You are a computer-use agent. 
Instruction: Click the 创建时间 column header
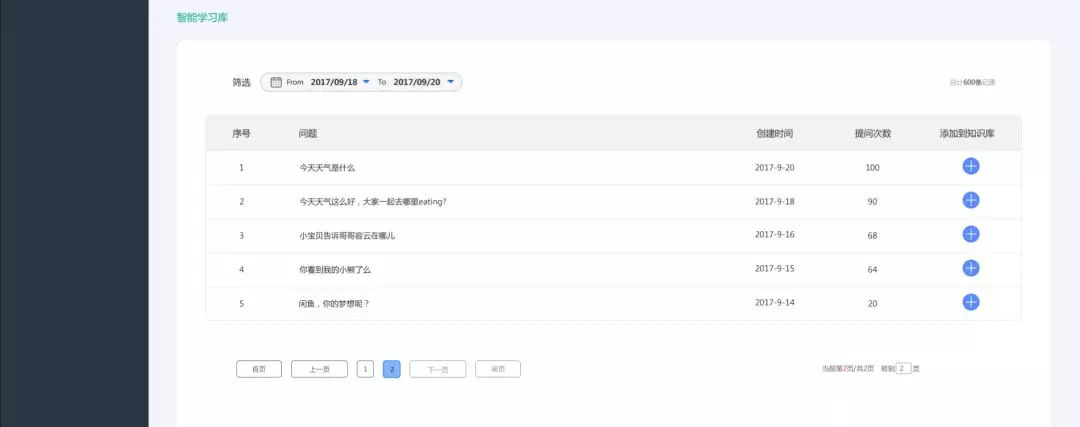[774, 133]
